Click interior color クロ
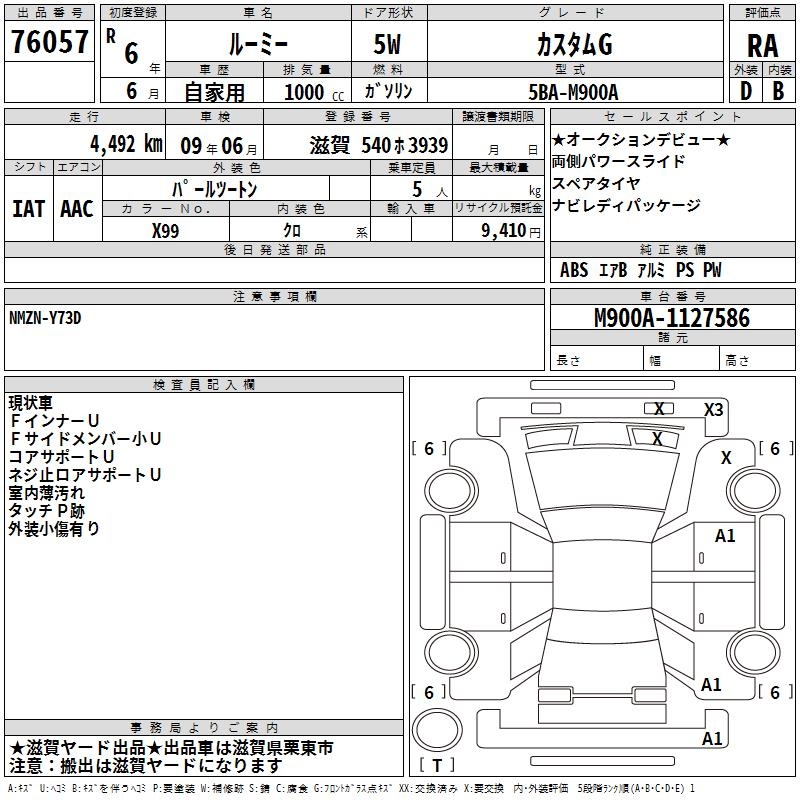This screenshot has height=800, width=800. (292, 231)
